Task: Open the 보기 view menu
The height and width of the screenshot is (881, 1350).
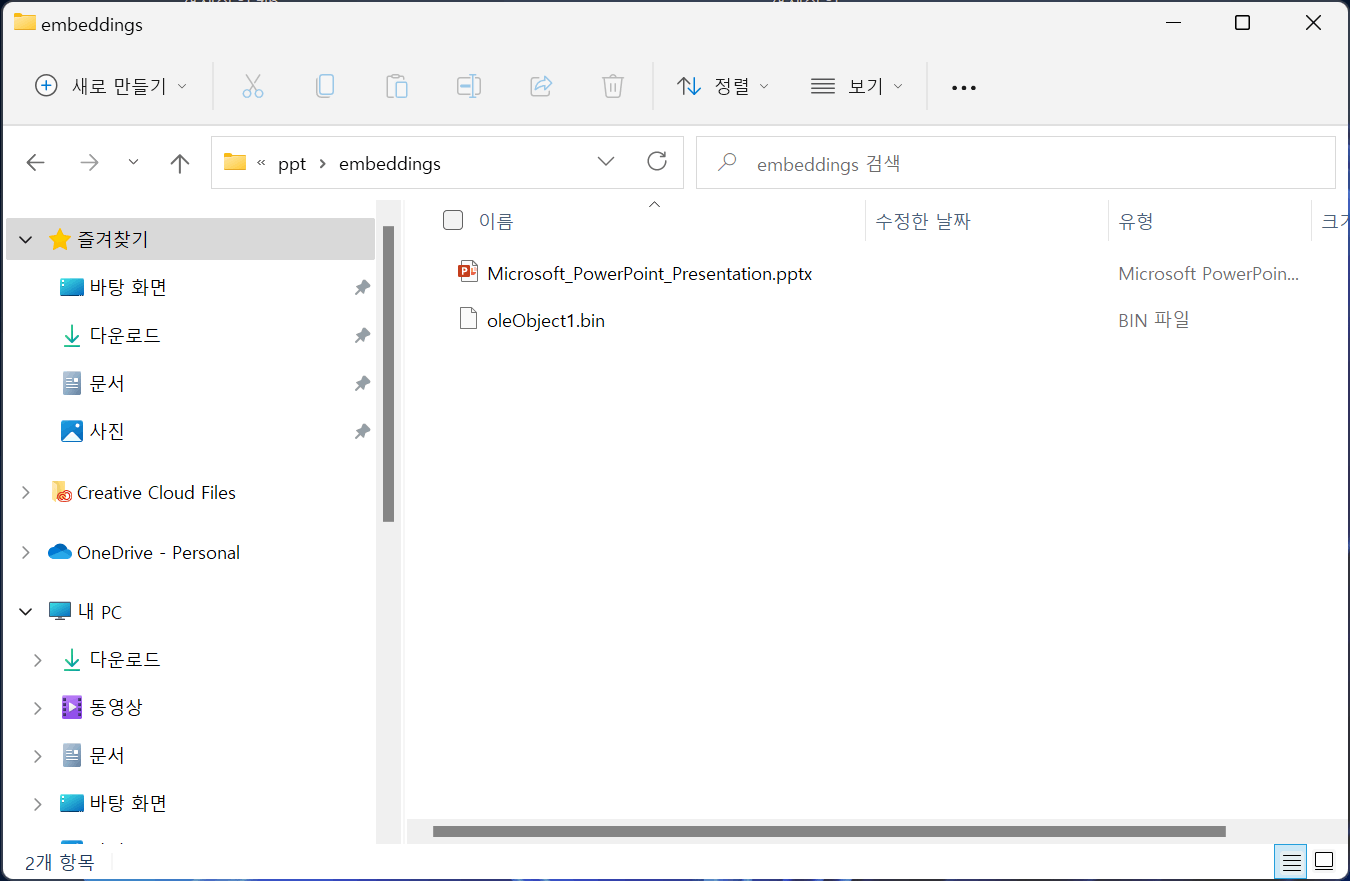Action: (x=856, y=86)
